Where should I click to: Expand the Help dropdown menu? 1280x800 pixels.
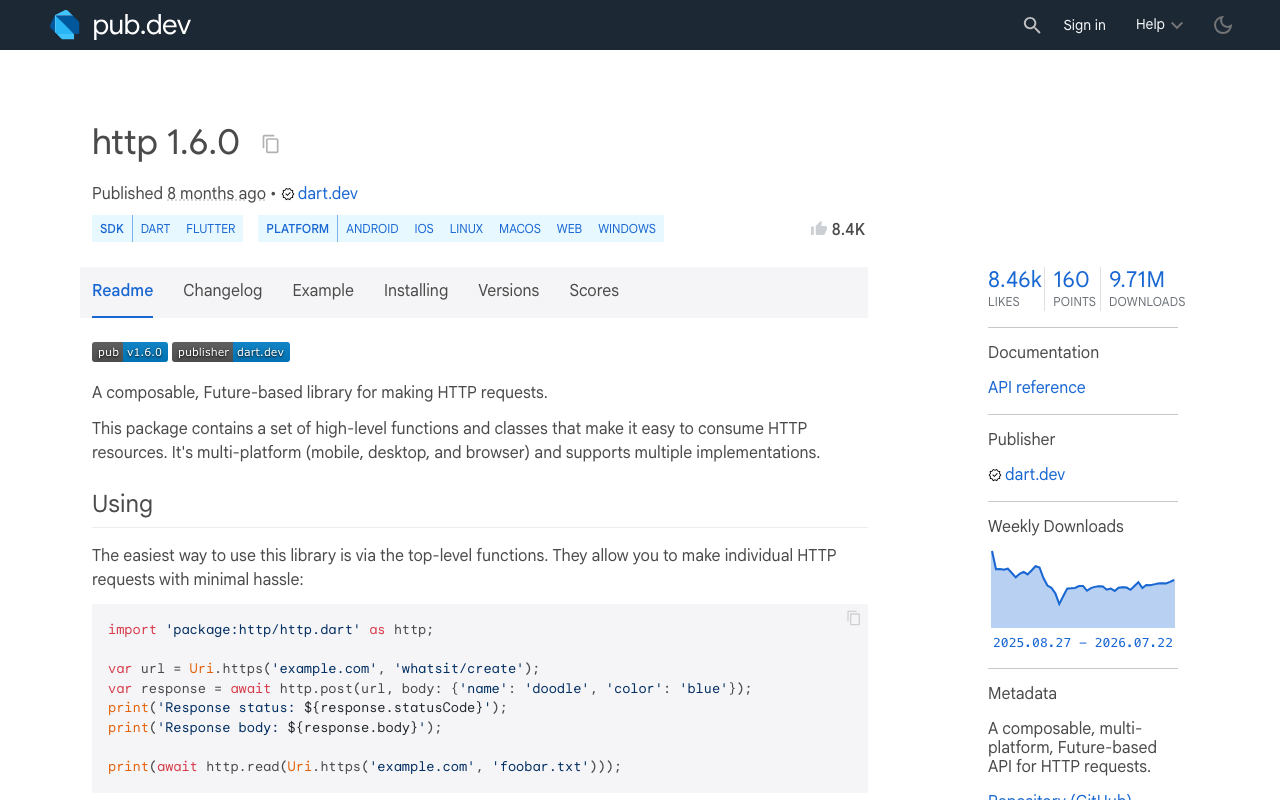tap(1159, 25)
